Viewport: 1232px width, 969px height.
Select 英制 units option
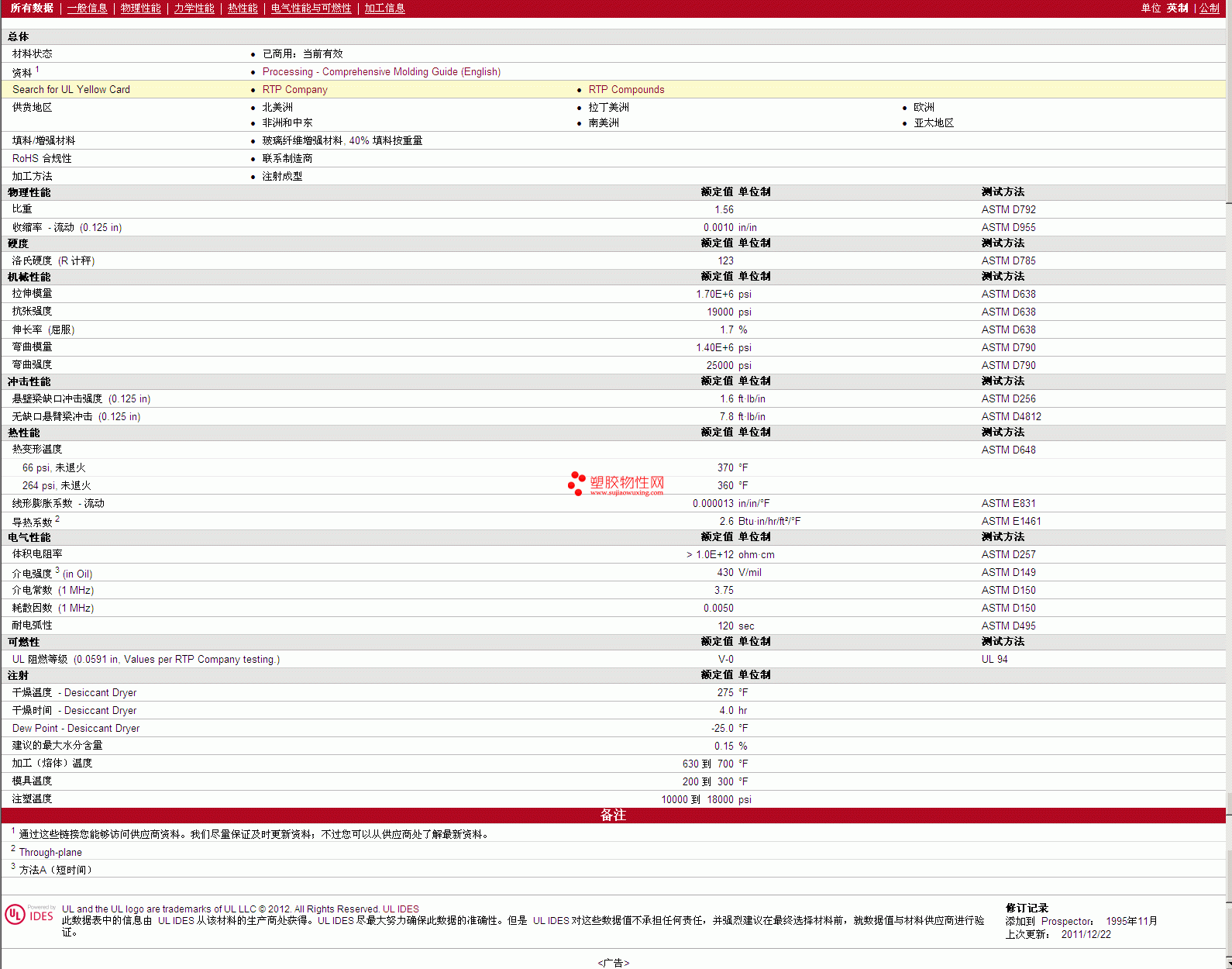pos(1177,9)
